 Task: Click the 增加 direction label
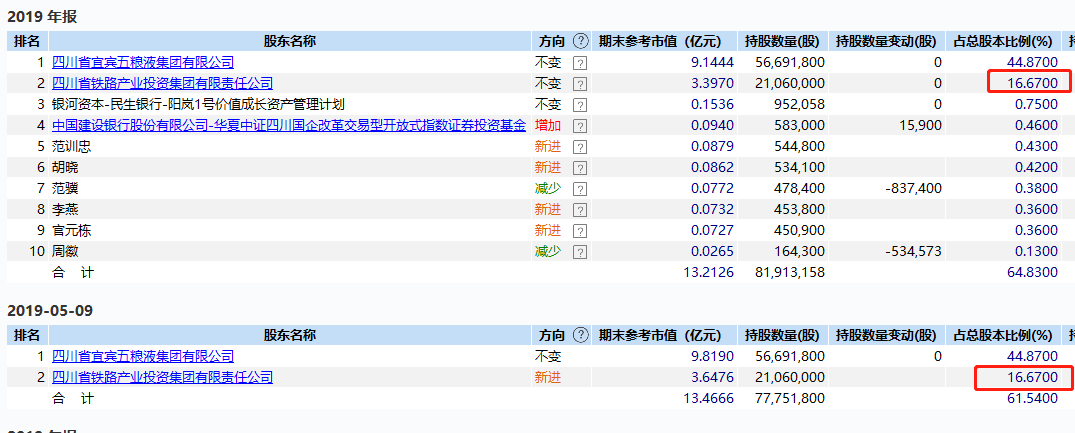548,125
